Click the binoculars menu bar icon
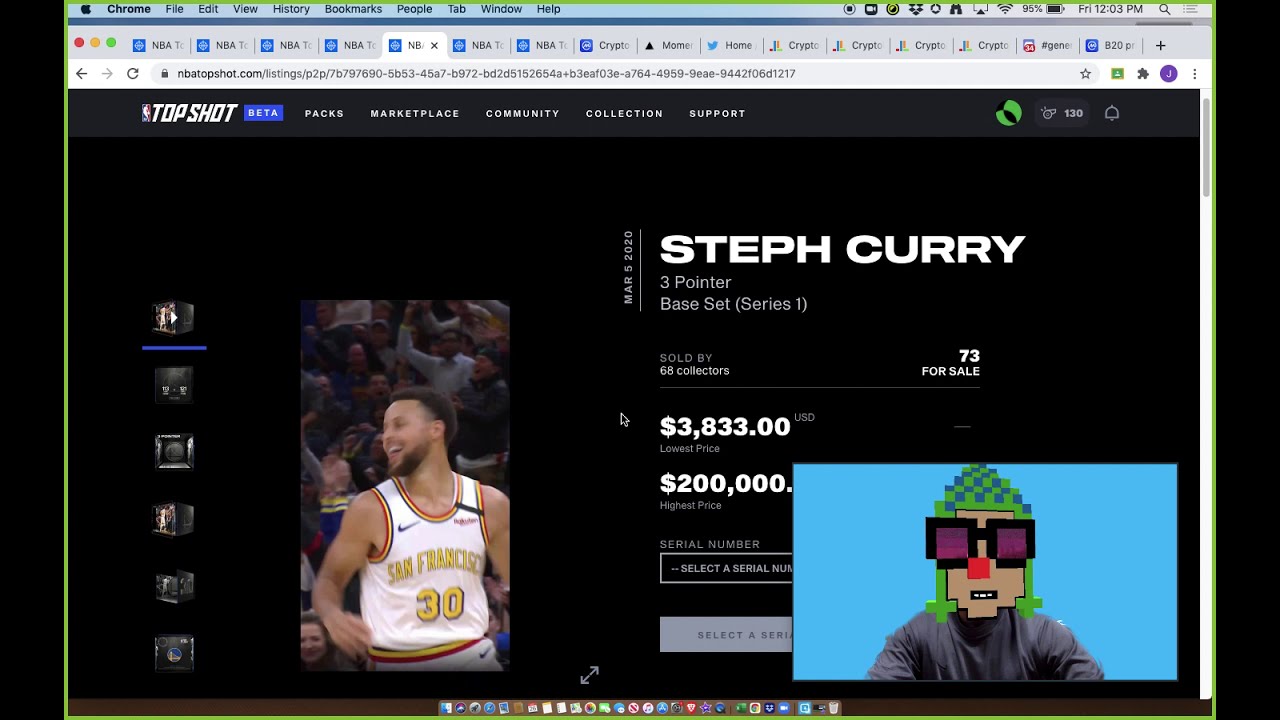1280x720 pixels. tap(955, 9)
